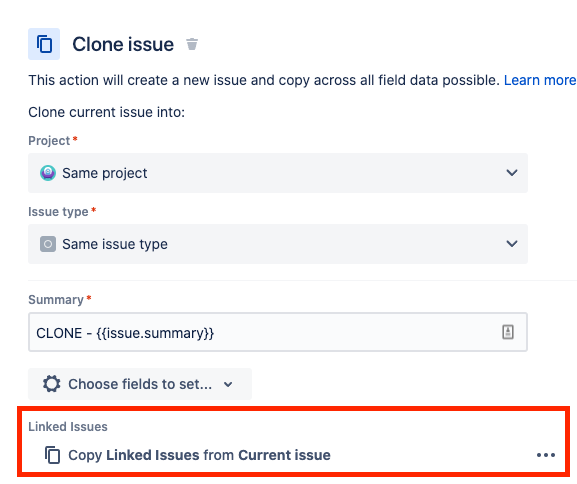Click the Same issue type grey icon
577x484 pixels.
coord(48,244)
